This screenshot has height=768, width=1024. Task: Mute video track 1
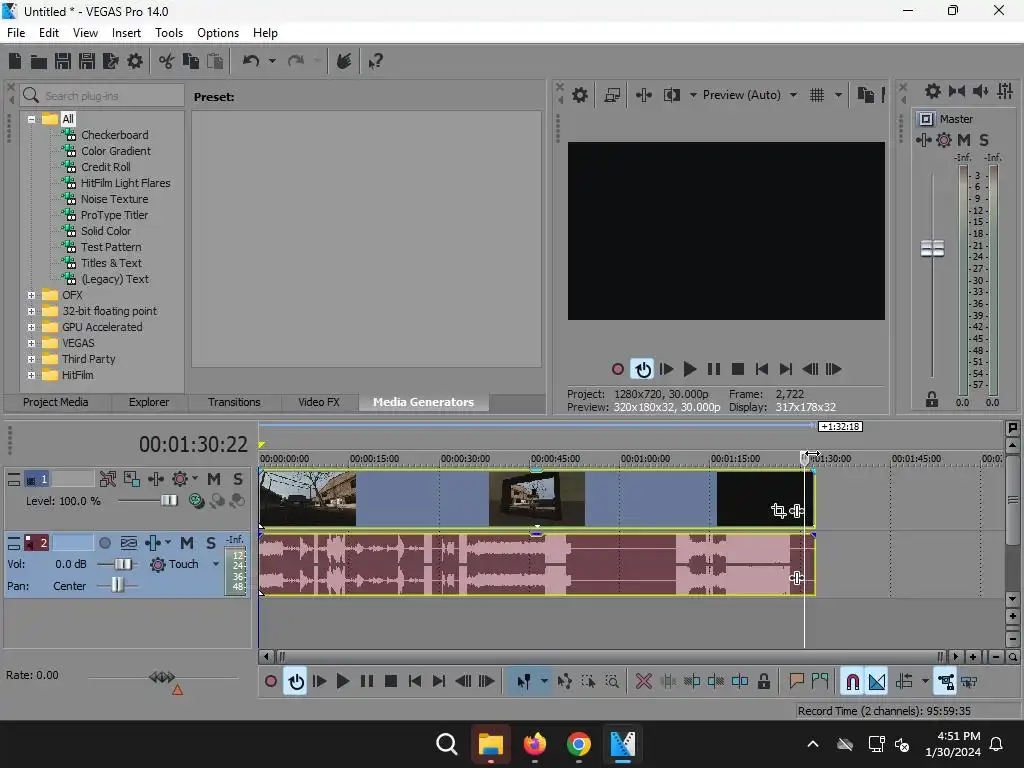point(214,479)
